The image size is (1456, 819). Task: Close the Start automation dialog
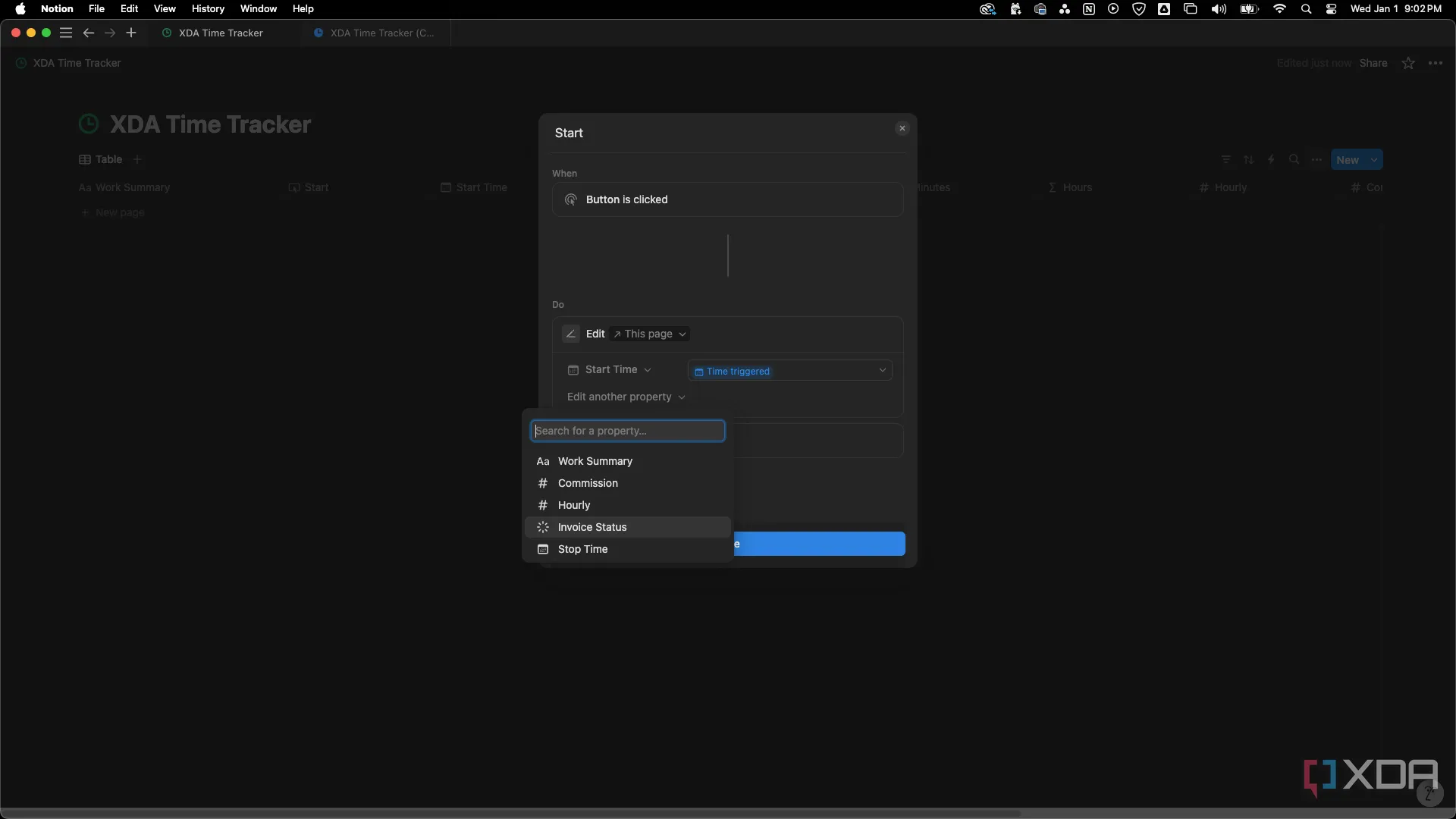click(902, 128)
